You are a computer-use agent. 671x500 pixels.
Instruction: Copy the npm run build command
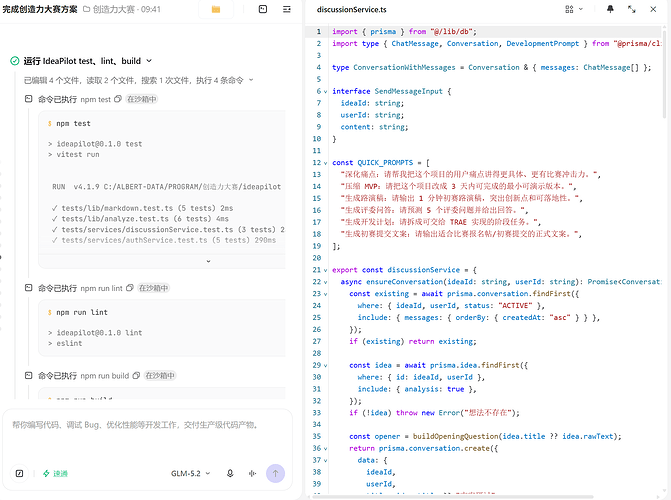[136, 375]
